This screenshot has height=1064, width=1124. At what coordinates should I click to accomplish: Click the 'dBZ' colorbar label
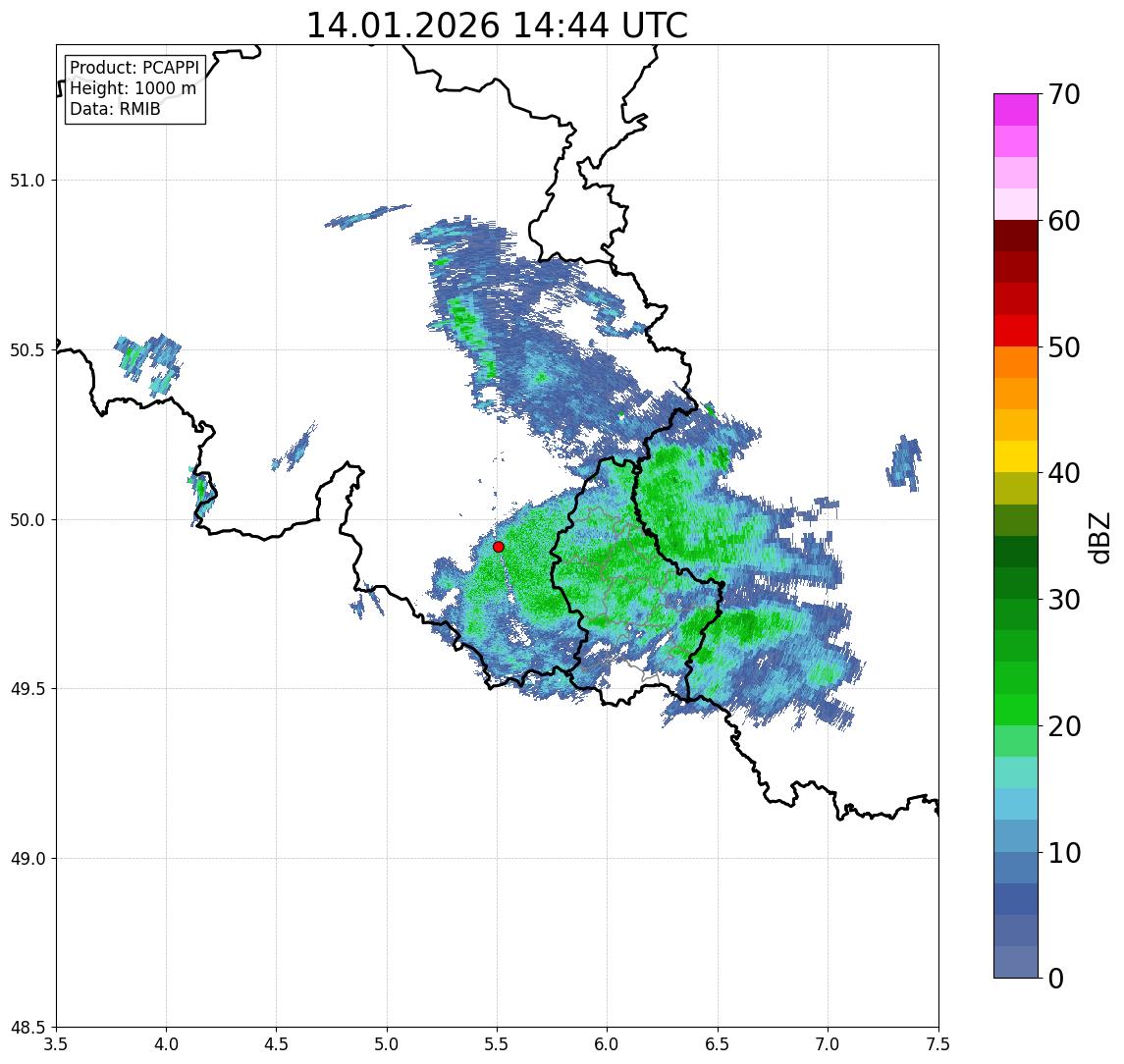(x=1098, y=536)
